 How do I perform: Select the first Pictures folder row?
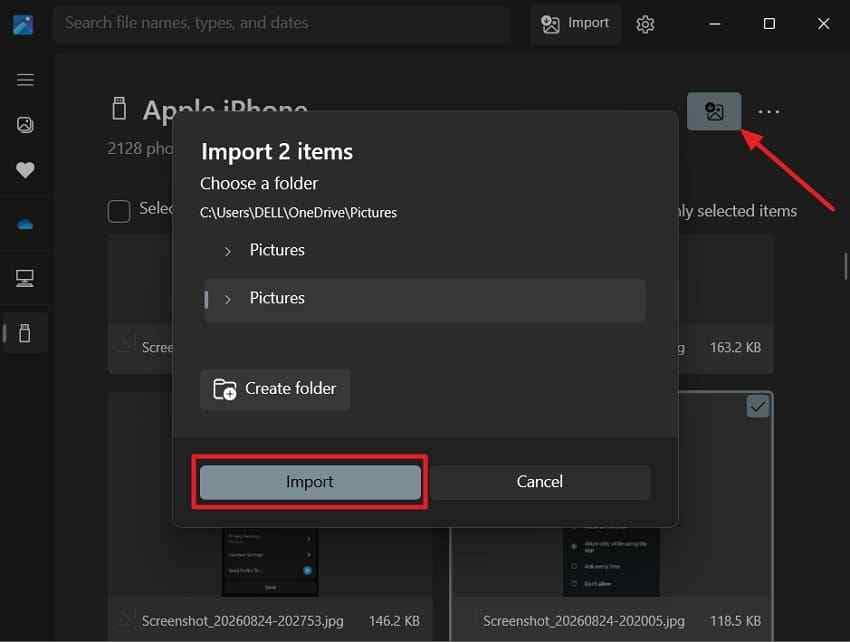pos(425,251)
